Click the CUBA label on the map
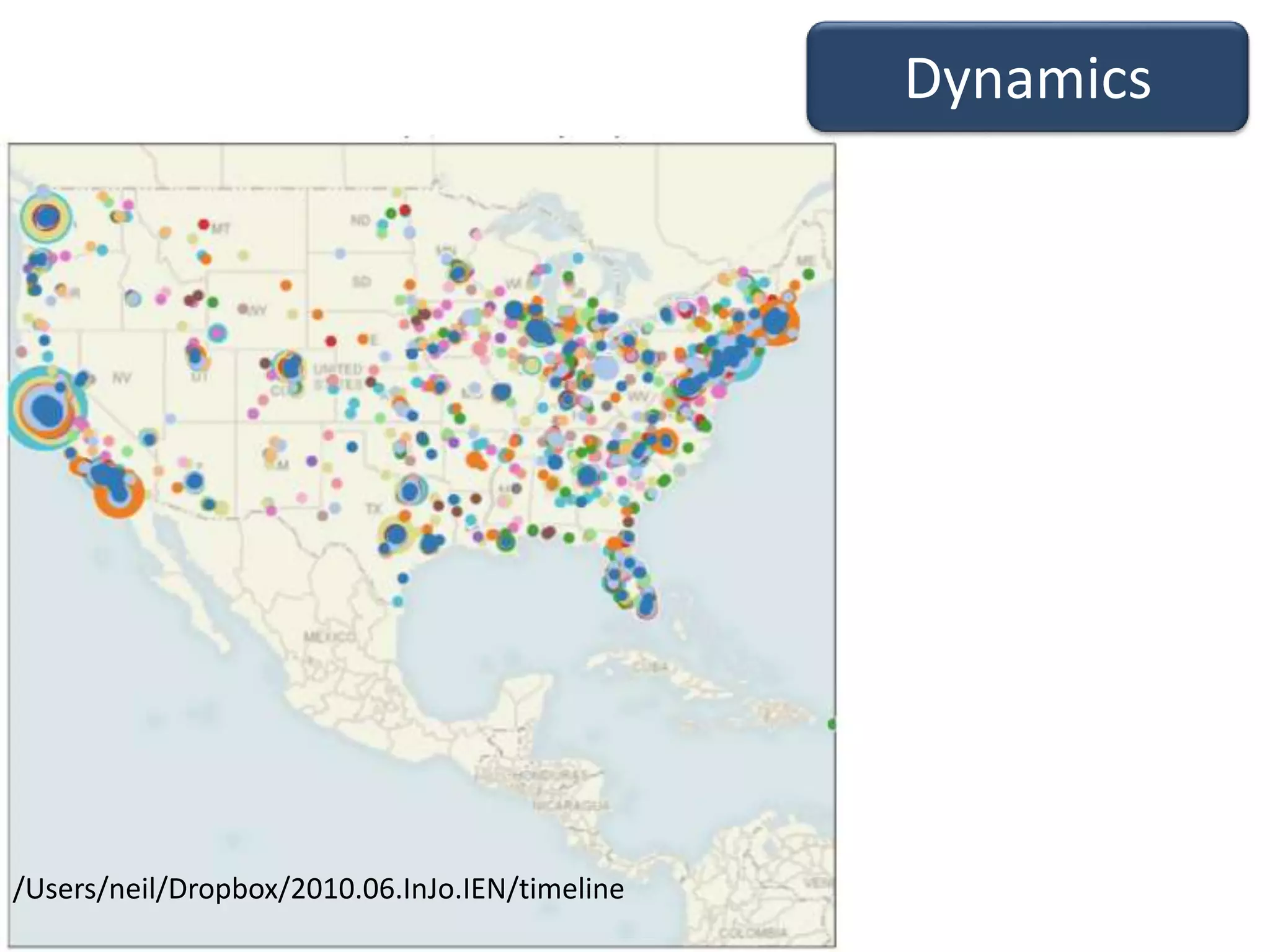The image size is (1270, 952). click(651, 667)
